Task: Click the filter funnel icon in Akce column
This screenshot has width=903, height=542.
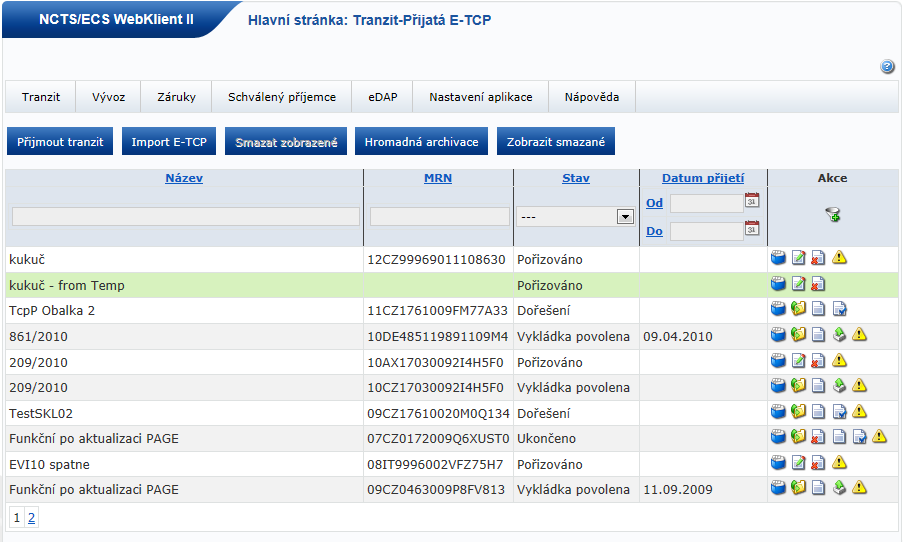Action: 832,214
